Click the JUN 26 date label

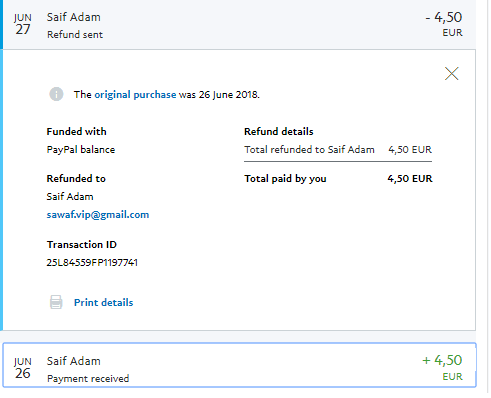23,368
